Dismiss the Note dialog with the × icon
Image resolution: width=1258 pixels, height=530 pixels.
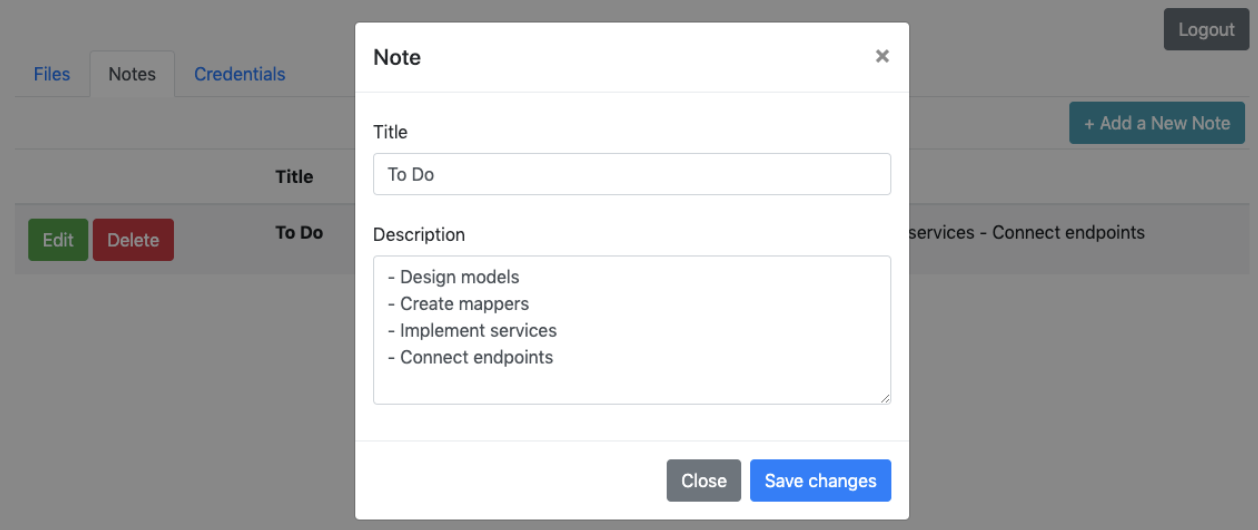point(881,57)
